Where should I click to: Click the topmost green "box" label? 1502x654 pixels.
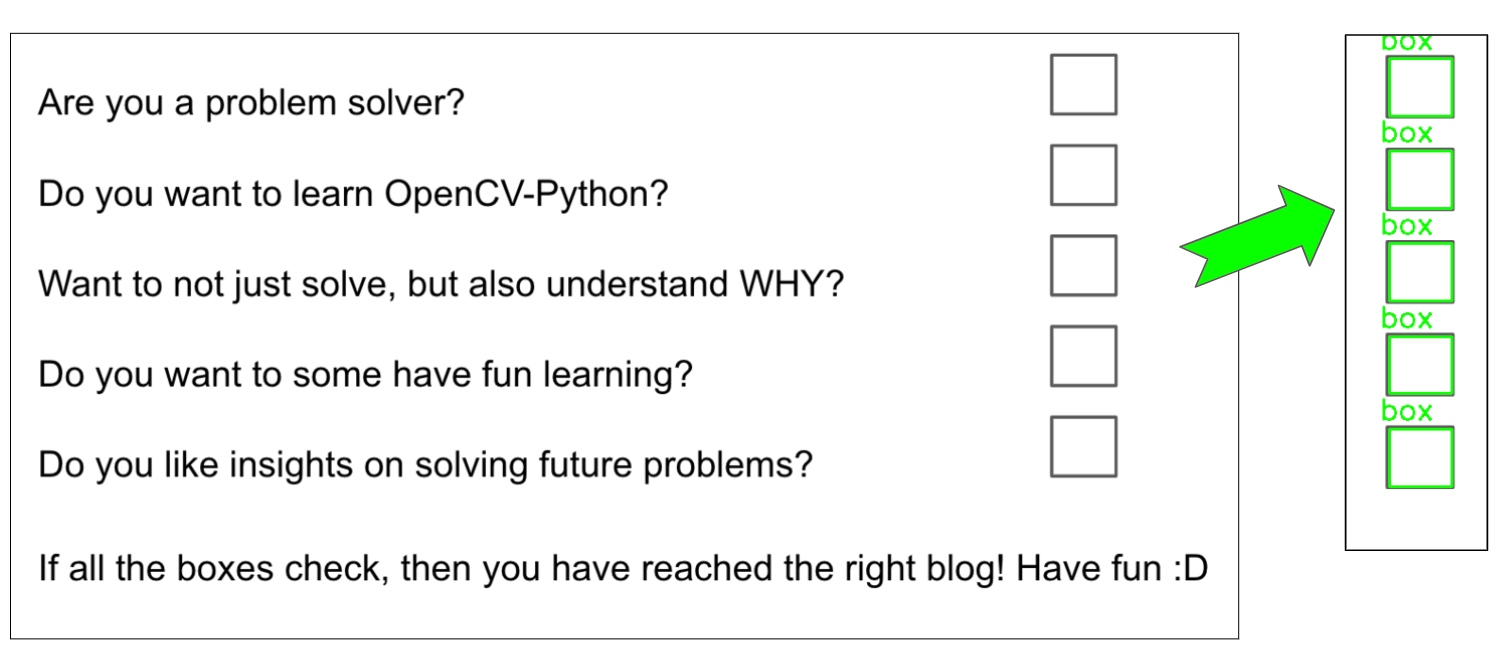click(x=1406, y=42)
